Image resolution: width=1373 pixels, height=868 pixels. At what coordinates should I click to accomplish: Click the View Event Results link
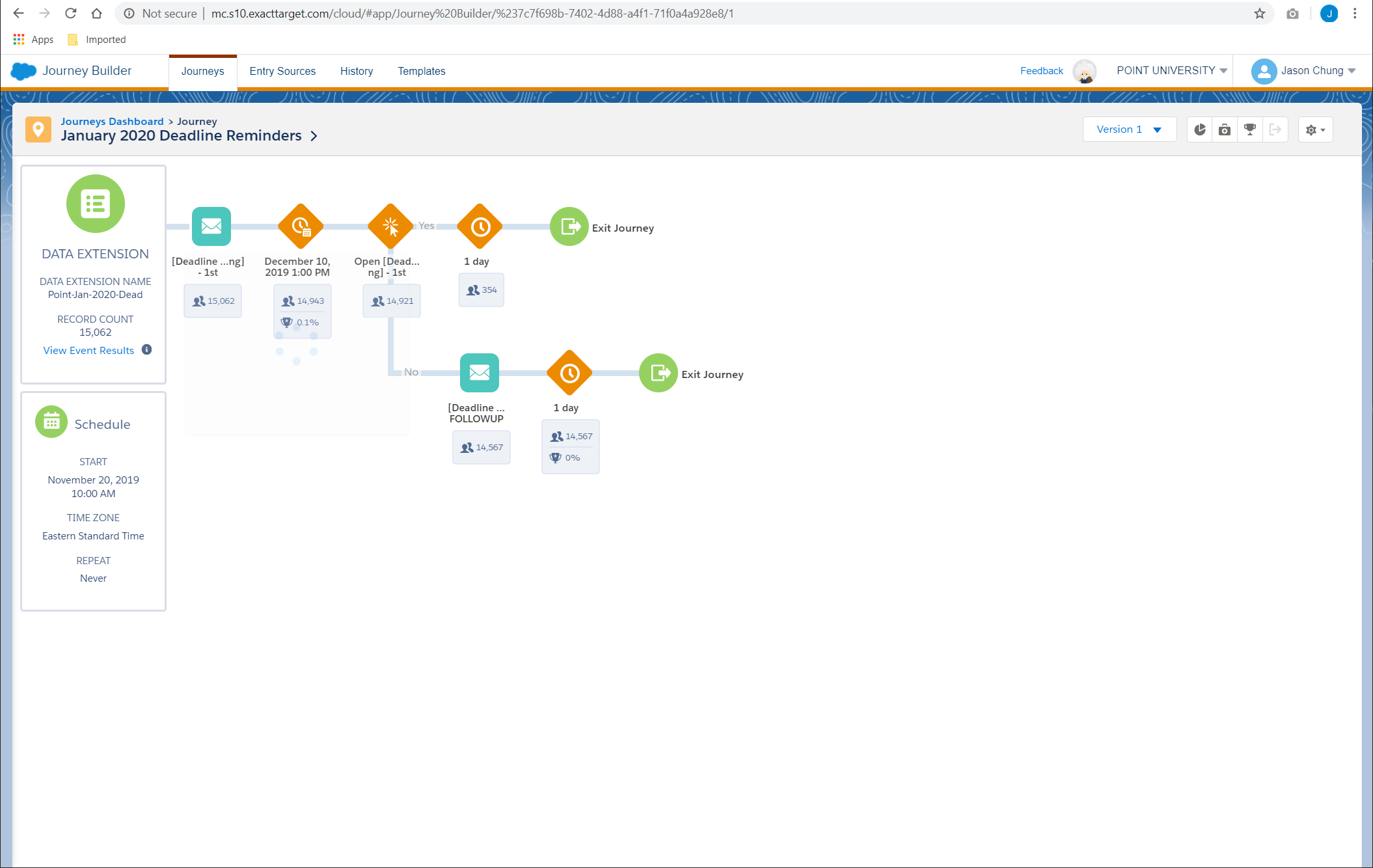point(88,350)
